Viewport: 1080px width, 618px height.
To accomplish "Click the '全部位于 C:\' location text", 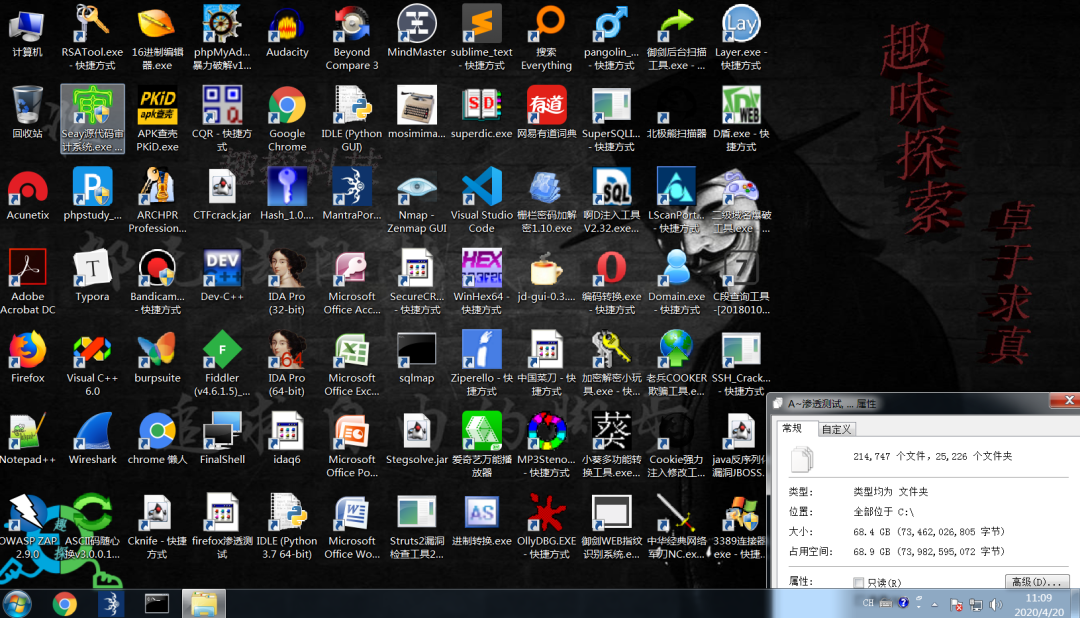I will tap(884, 511).
